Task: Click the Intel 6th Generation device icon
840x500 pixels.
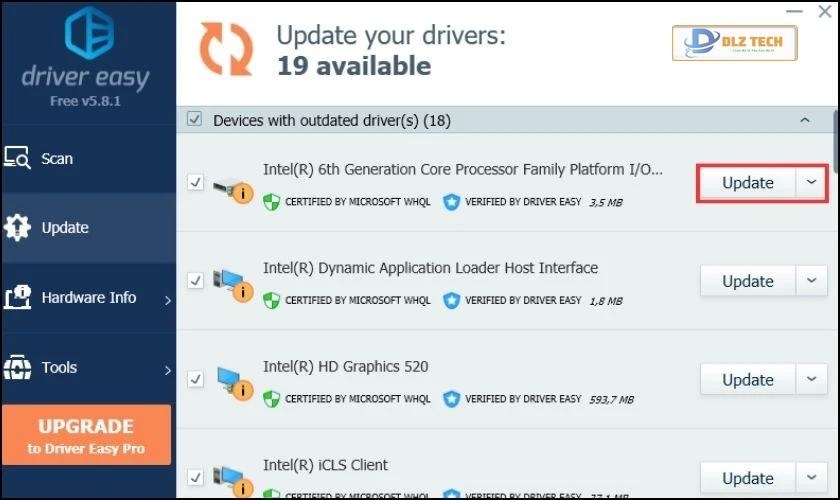Action: click(233, 185)
